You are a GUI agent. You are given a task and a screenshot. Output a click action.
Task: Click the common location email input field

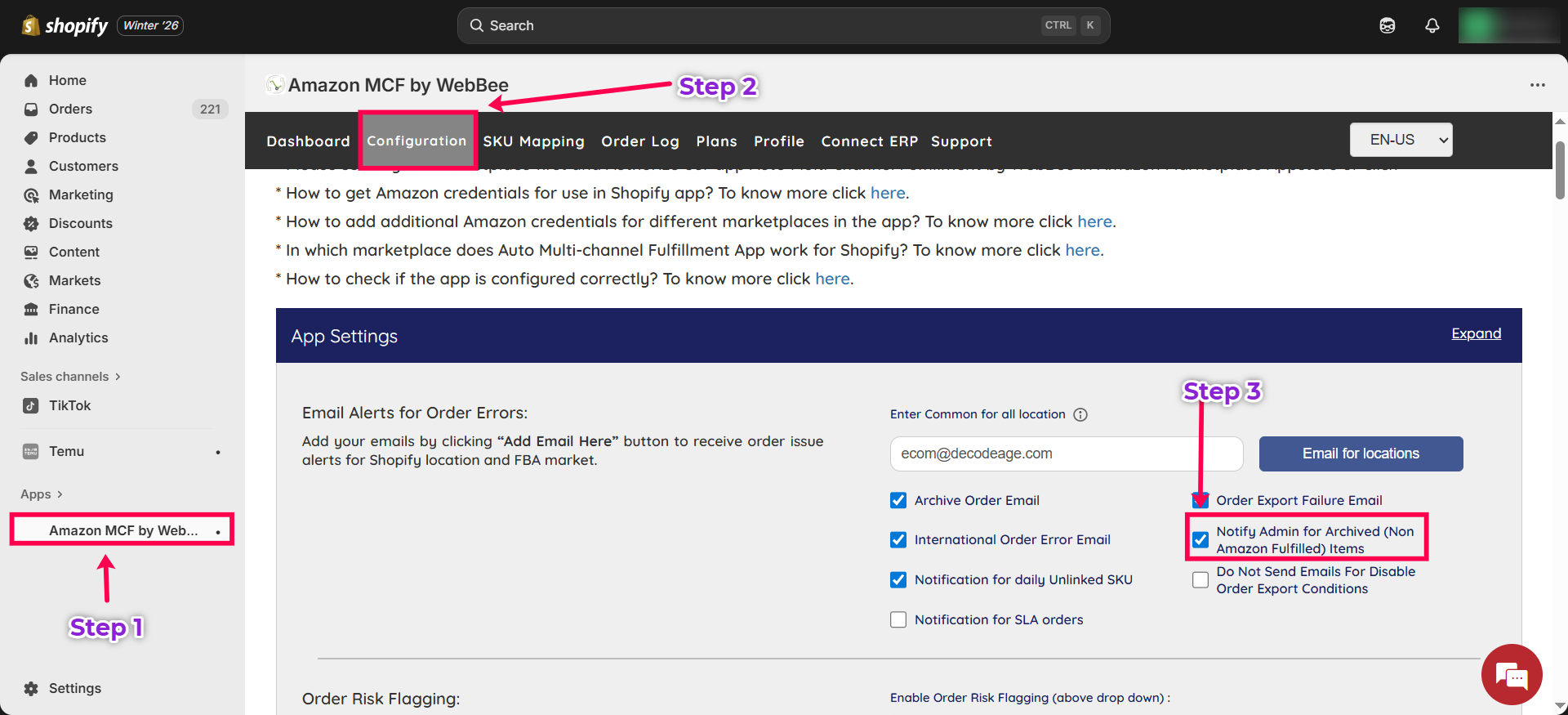(x=1066, y=454)
